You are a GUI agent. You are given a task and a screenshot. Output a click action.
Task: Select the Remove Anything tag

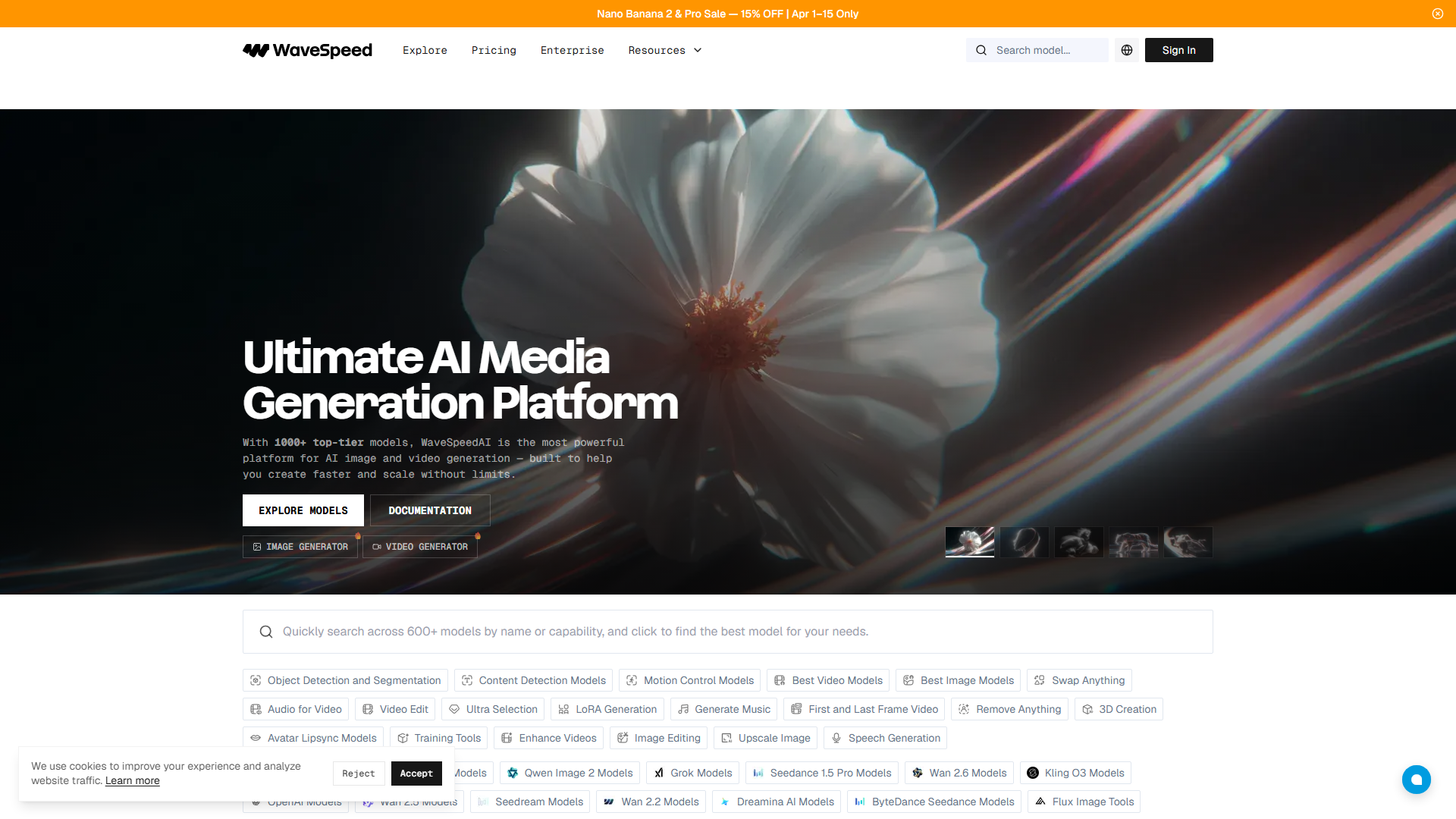tap(1009, 709)
